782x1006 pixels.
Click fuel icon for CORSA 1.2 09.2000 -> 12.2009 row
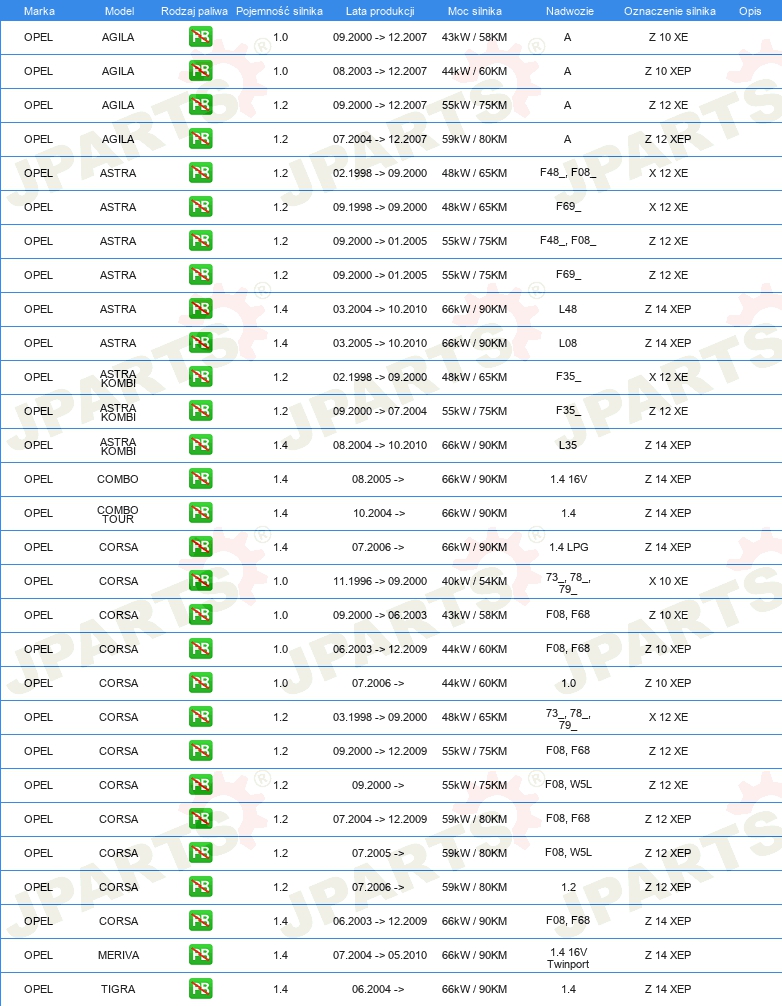200,751
